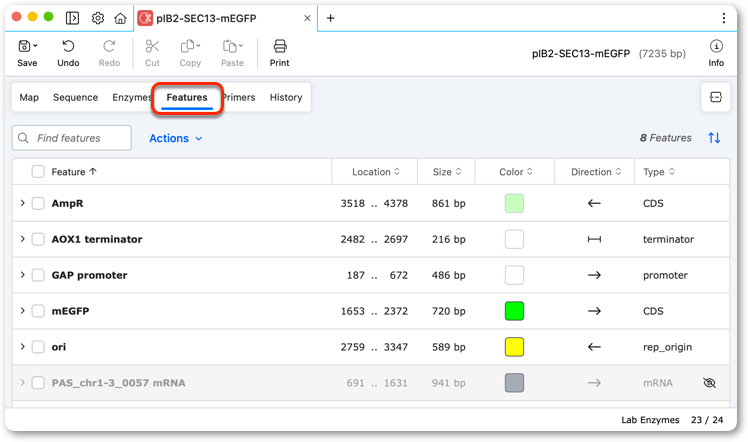Click the AmpR light green color swatch
Screen dimensions: 748x442
(x=514, y=203)
